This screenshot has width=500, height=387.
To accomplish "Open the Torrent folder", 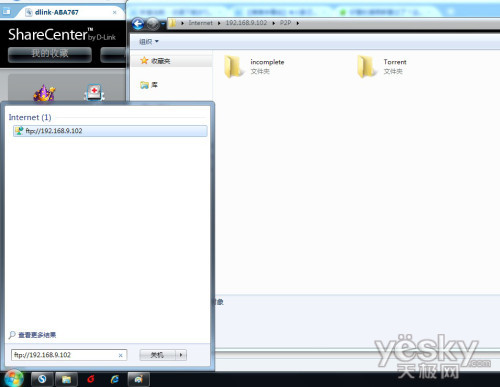I will pos(382,66).
